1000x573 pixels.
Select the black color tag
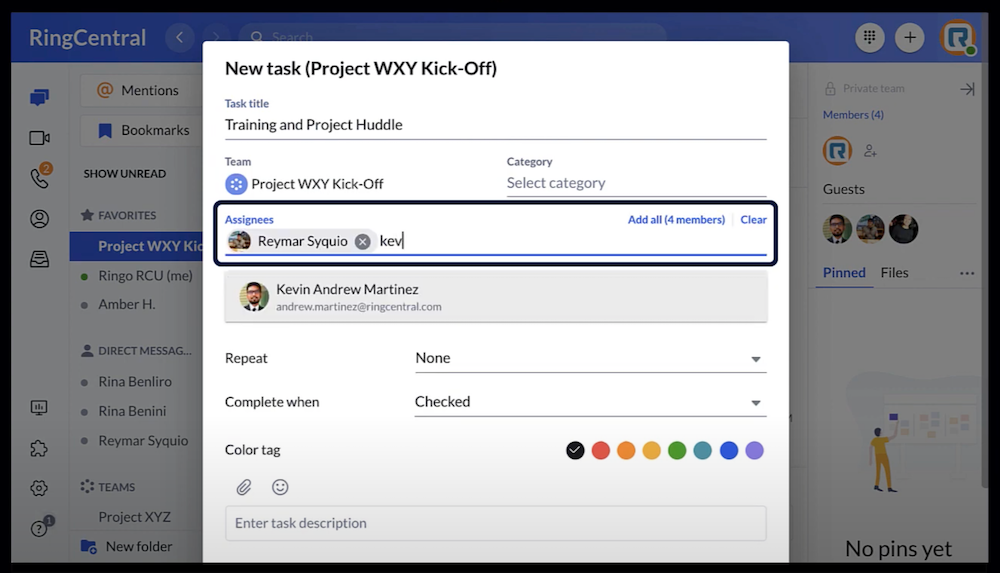tap(575, 450)
